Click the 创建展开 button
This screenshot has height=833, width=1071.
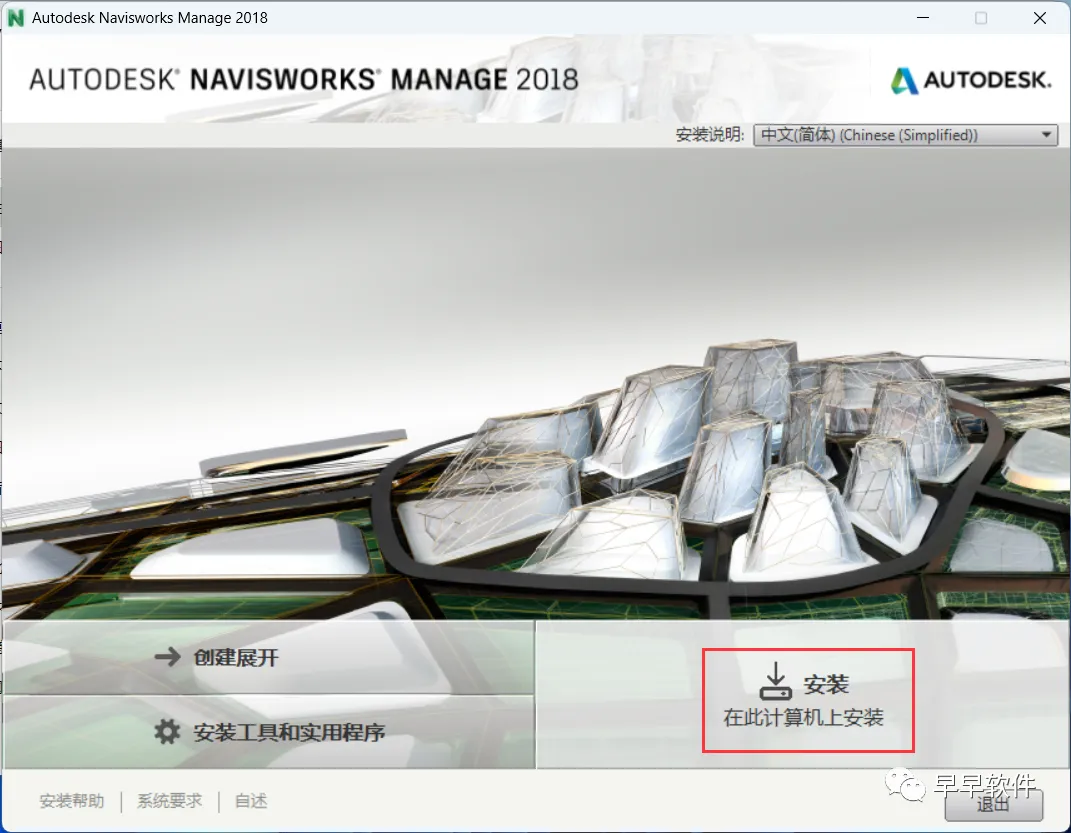pos(269,657)
